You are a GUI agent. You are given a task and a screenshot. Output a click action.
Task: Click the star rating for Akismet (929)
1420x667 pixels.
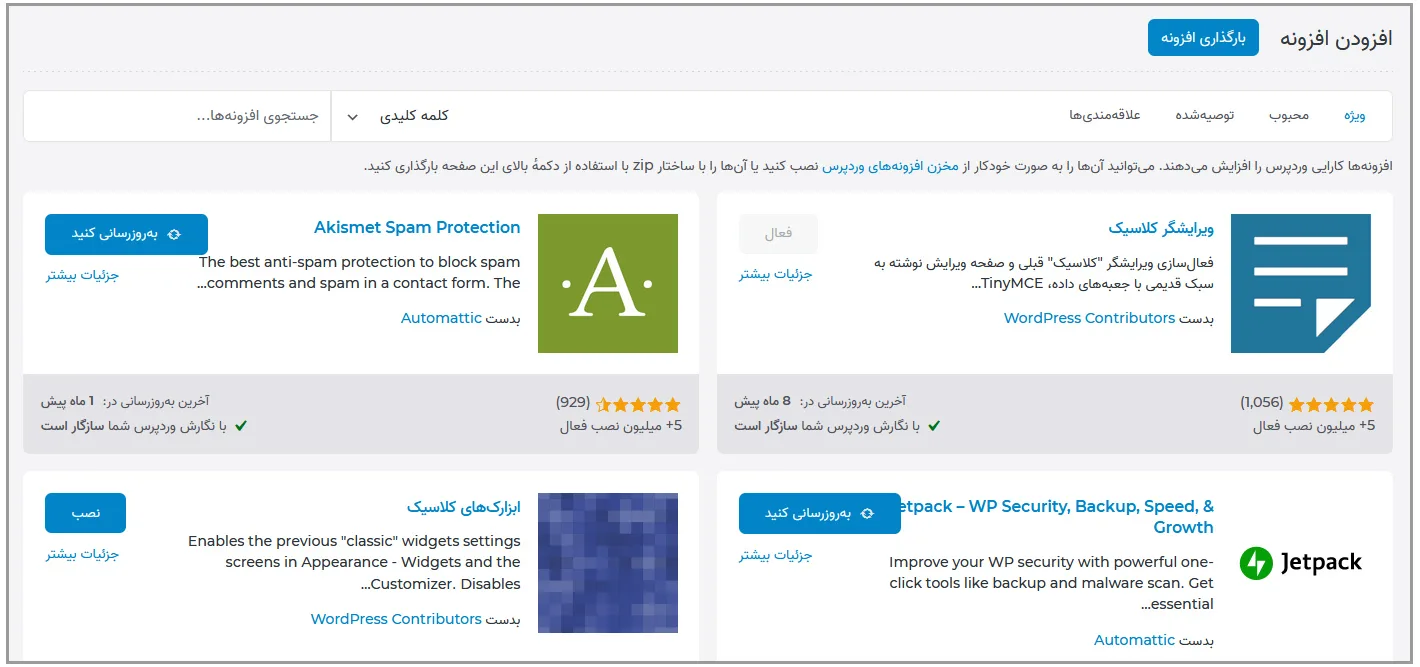638,405
